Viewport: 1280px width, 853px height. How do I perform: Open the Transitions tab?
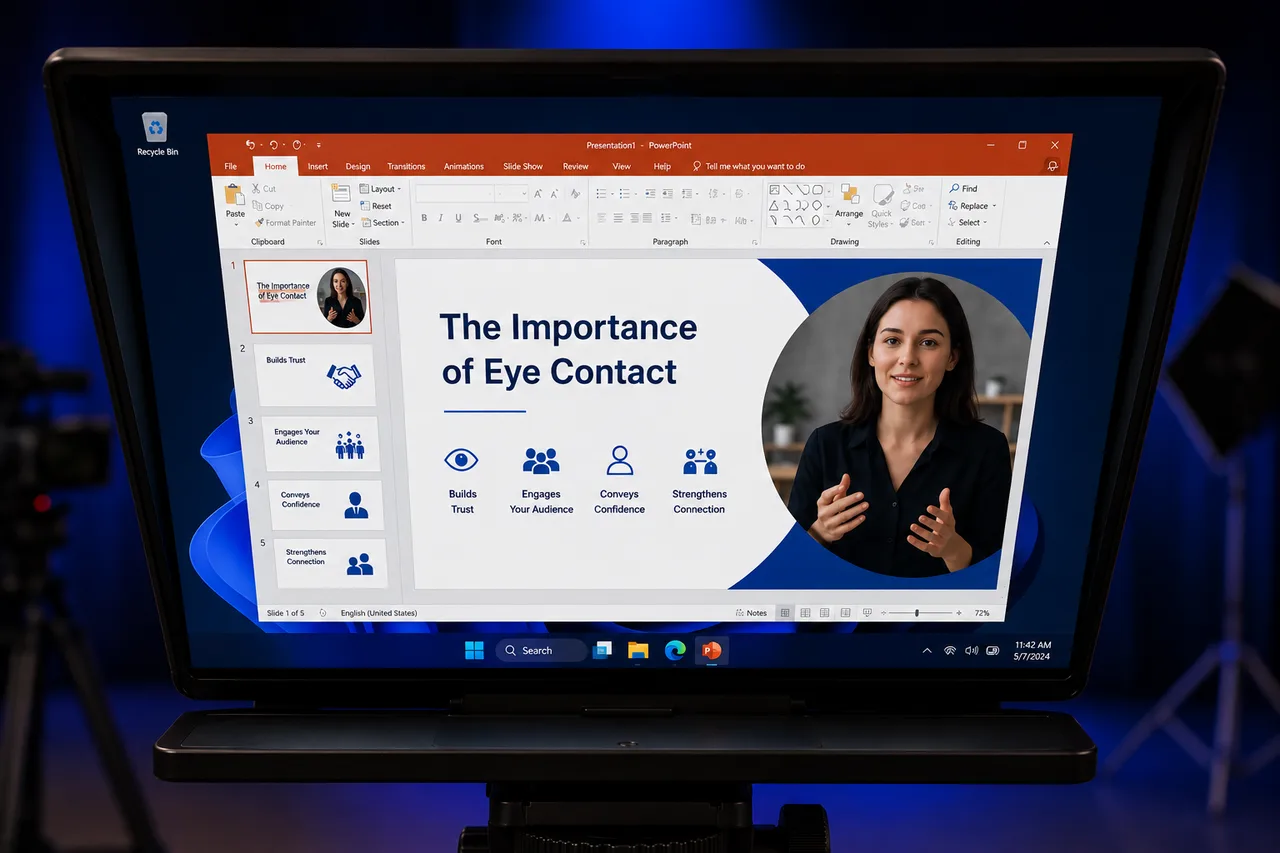point(406,167)
